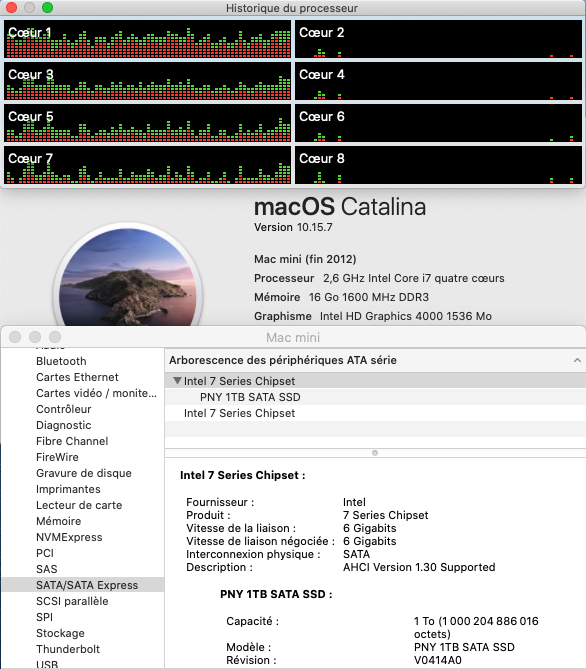586x669 pixels.
Task: Close the Historique du processeur window
Action: click(11, 8)
